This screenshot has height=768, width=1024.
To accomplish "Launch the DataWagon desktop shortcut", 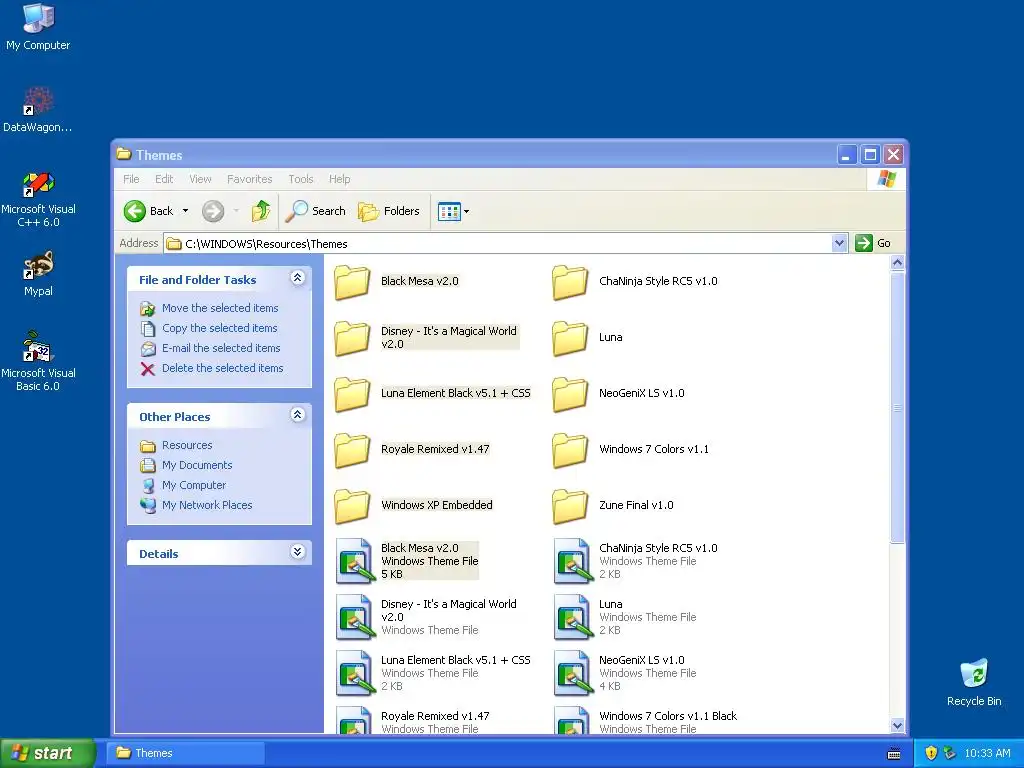I will pyautogui.click(x=38, y=109).
